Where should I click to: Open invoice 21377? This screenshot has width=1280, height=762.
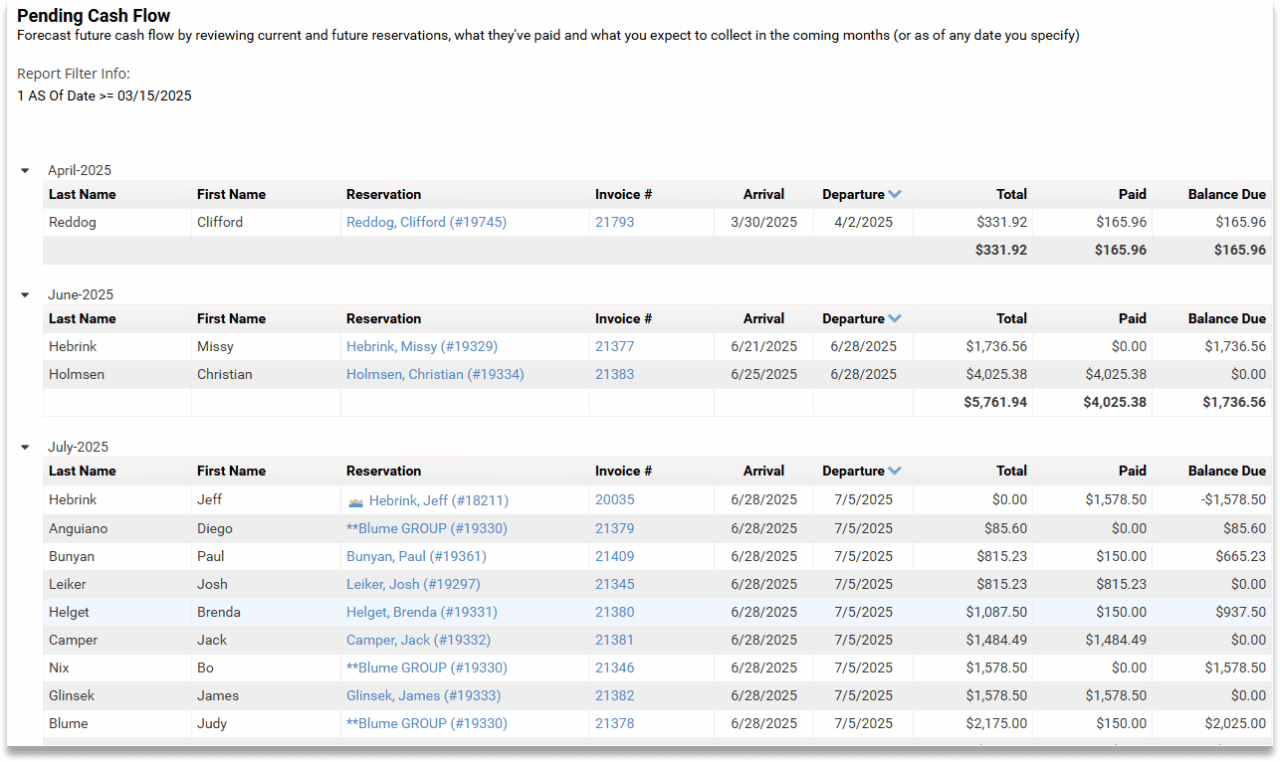(x=614, y=346)
